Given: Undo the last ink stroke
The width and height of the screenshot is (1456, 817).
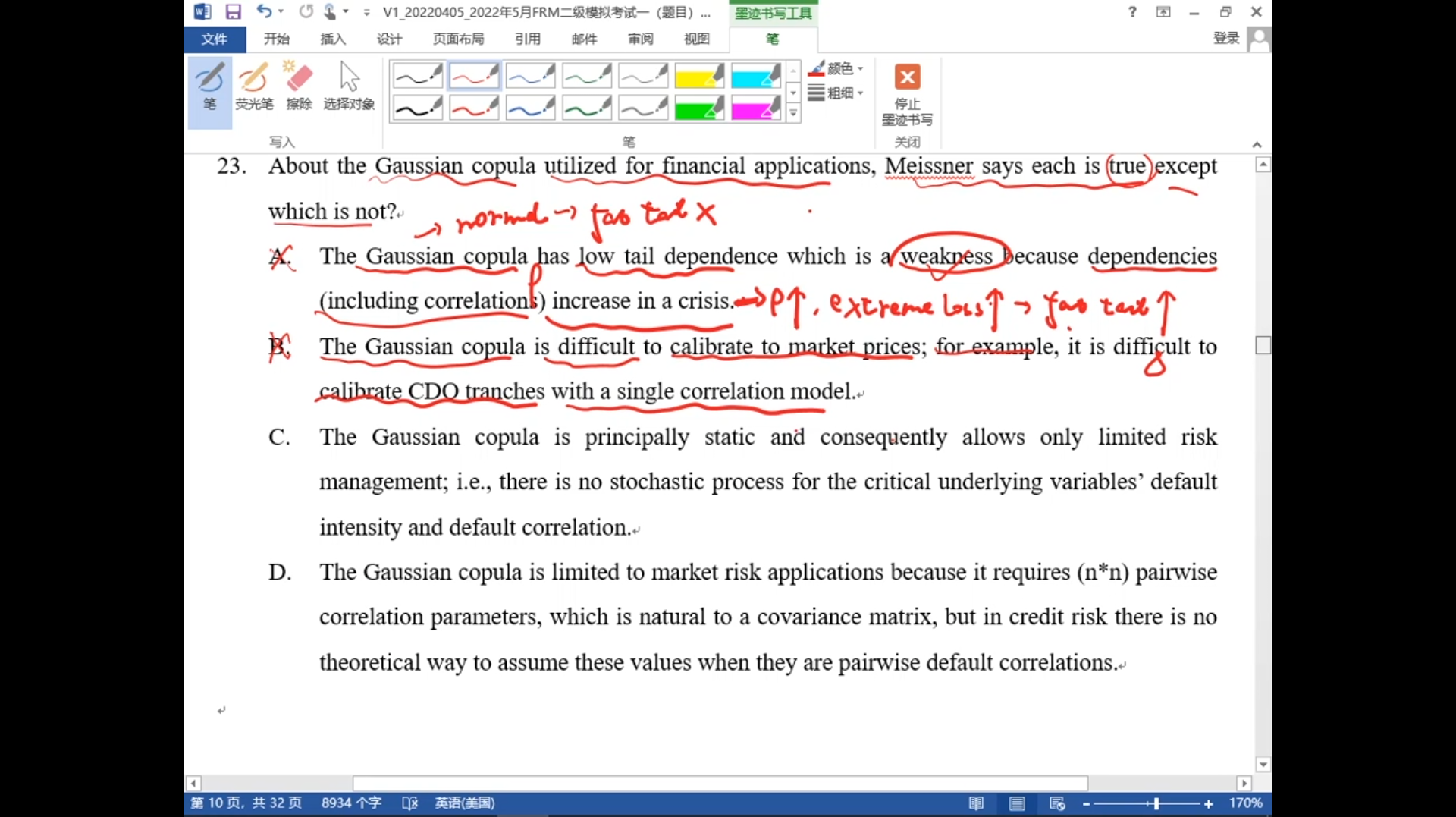Looking at the screenshot, I should coord(263,12).
